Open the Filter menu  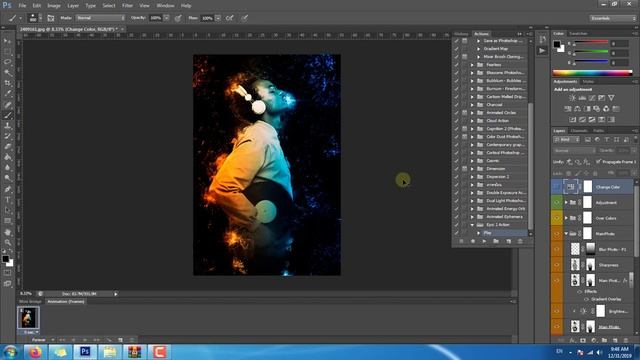coord(127,6)
